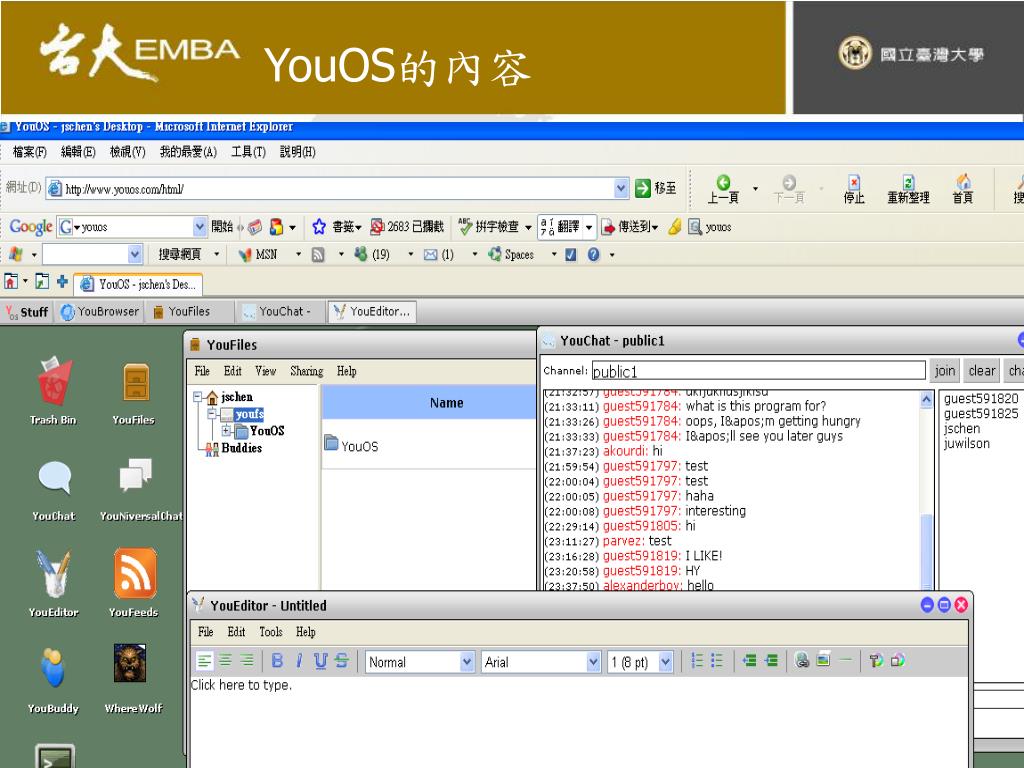
Task: Expand the YouOS tree node
Action: [x=227, y=431]
